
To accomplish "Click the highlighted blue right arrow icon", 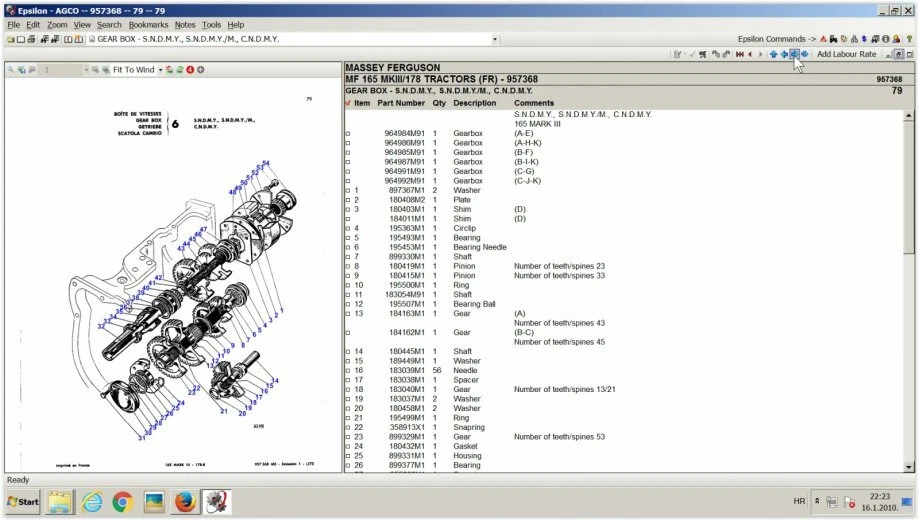I will [794, 54].
